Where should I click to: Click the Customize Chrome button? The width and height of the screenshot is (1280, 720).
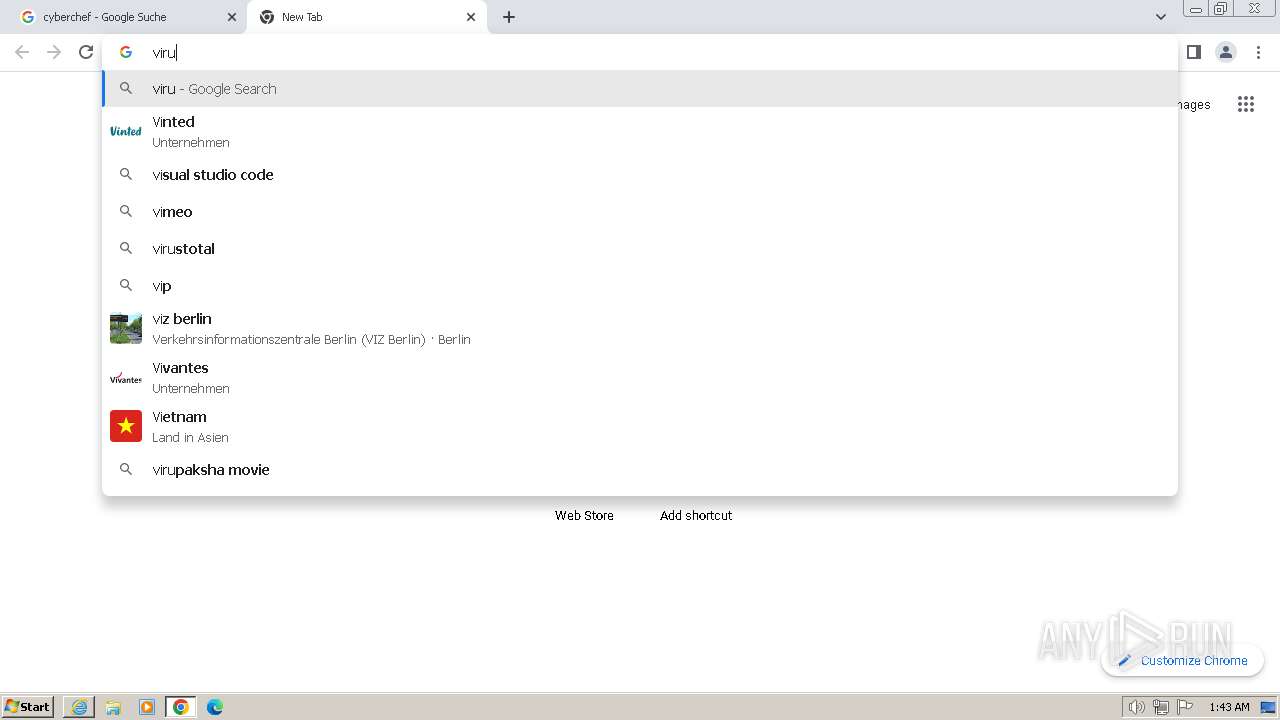coord(1183,660)
